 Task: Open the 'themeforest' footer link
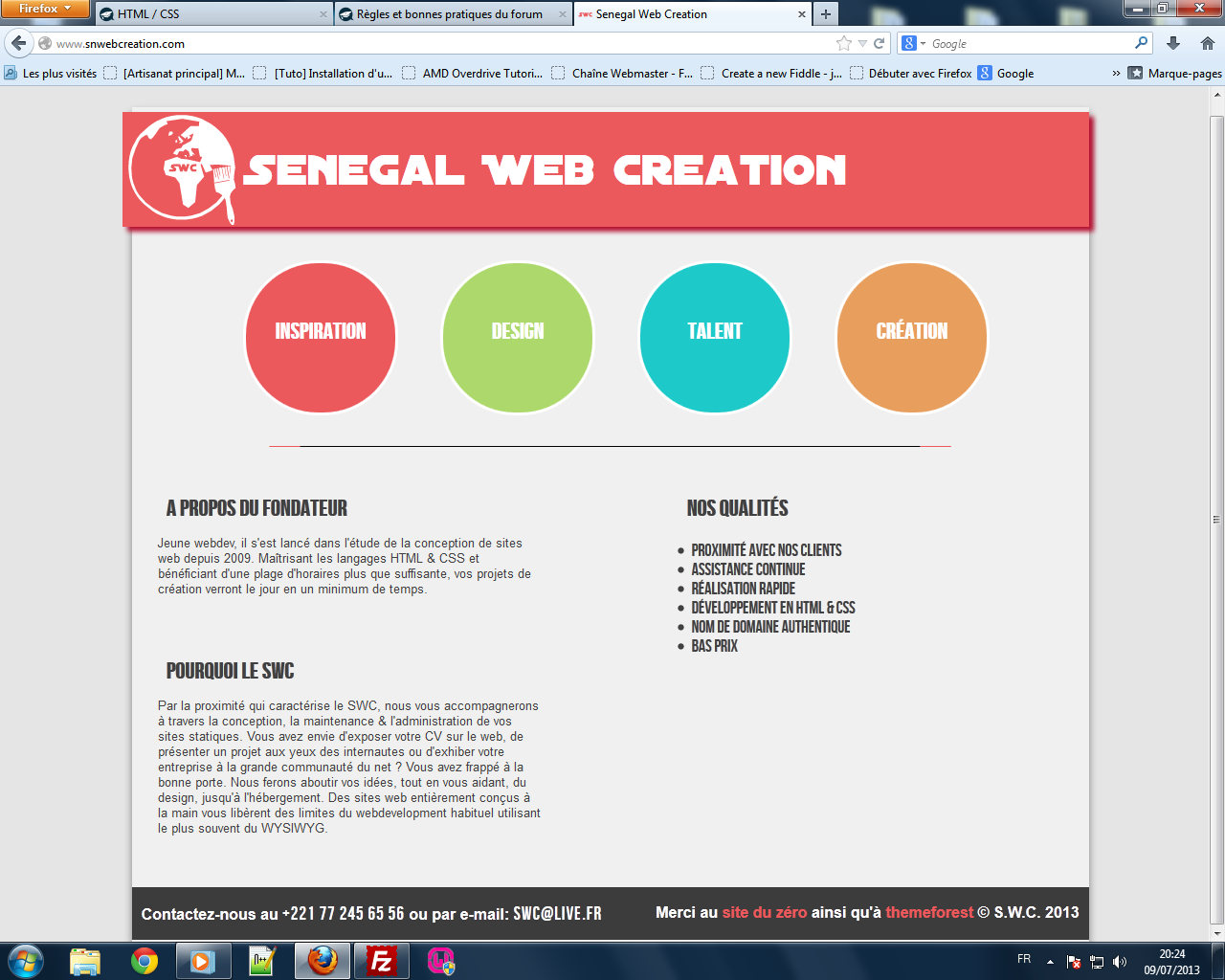[x=928, y=912]
